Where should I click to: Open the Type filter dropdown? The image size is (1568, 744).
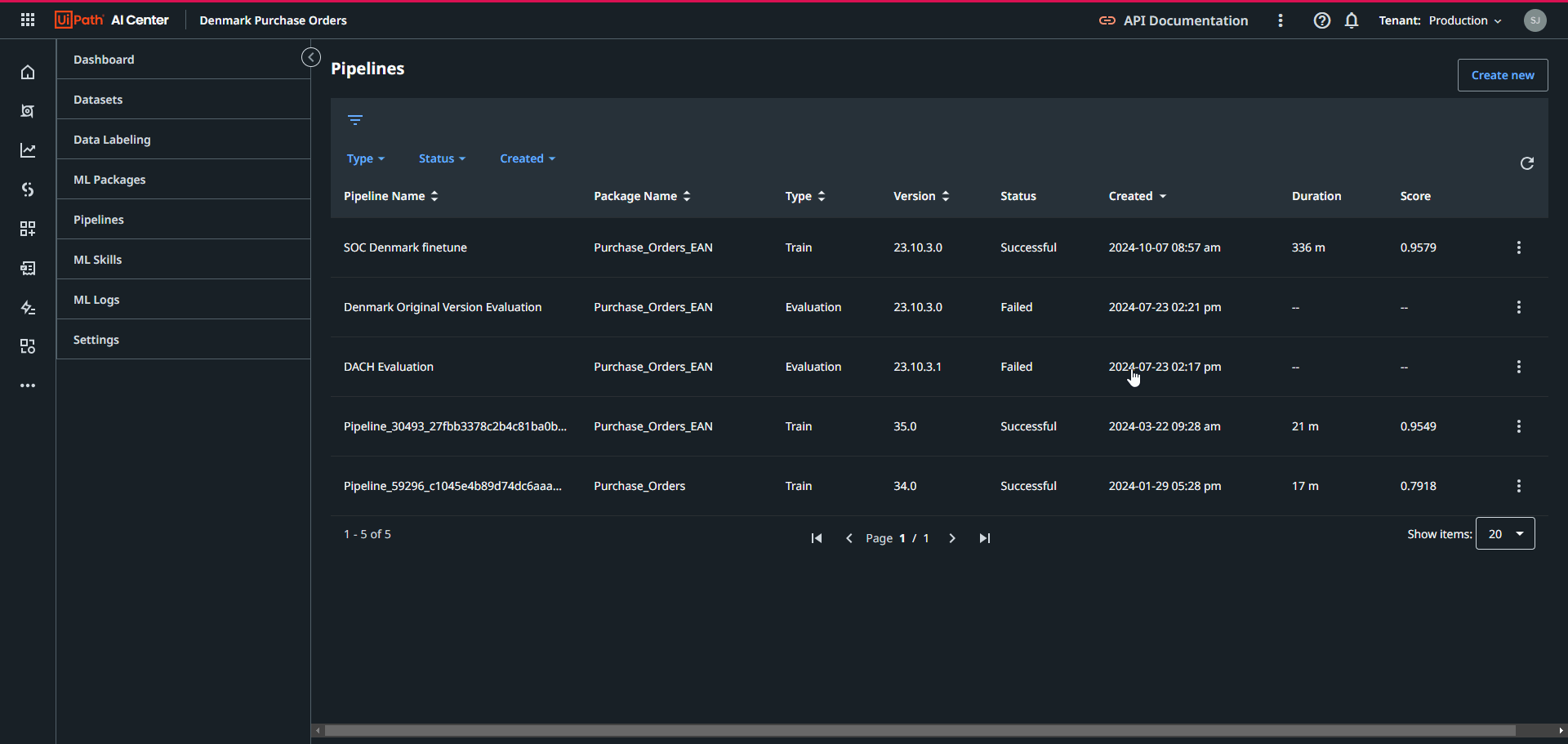coord(365,158)
